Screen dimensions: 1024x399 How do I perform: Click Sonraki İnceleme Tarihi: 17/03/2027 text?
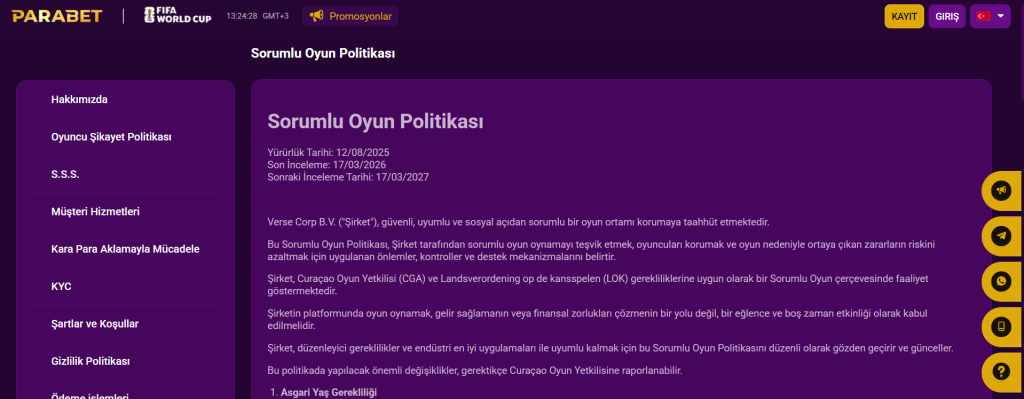point(348,177)
